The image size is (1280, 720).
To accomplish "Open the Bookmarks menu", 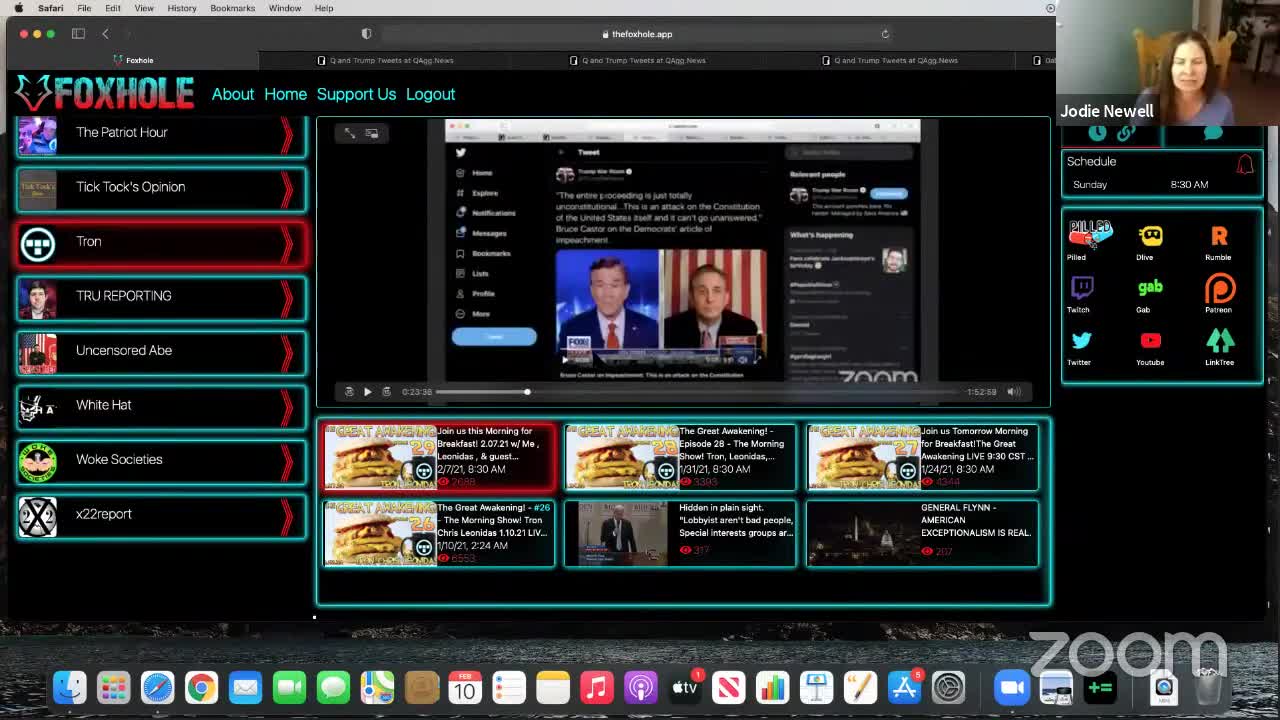I will [232, 8].
